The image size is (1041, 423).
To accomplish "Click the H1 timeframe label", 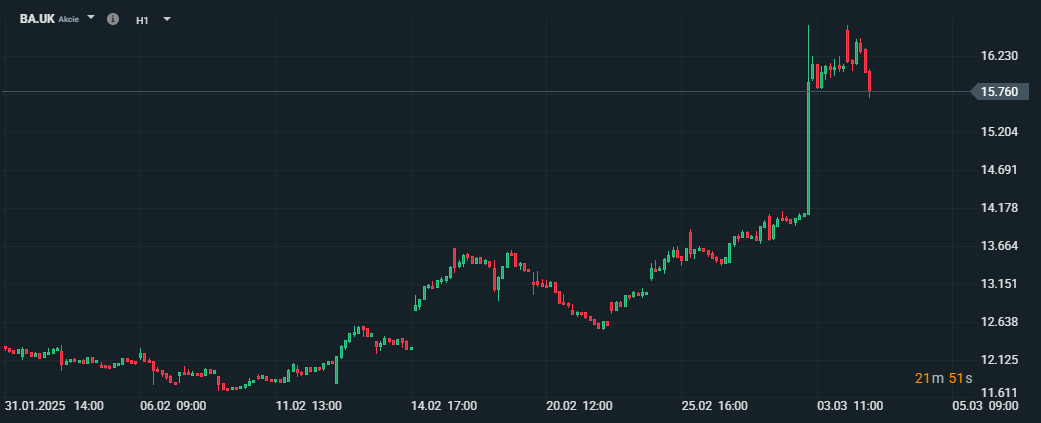I will point(142,20).
